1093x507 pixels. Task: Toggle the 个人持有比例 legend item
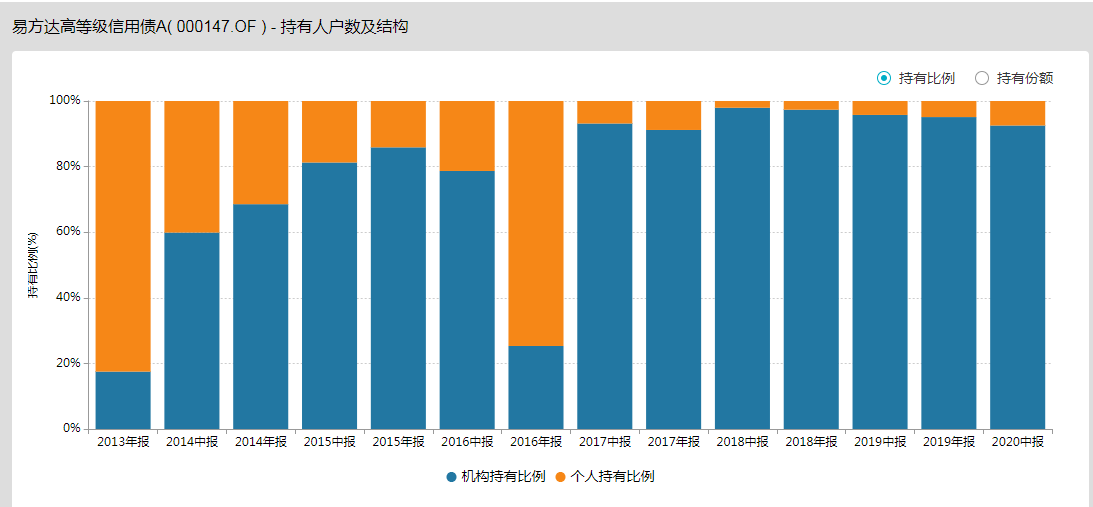coord(605,477)
